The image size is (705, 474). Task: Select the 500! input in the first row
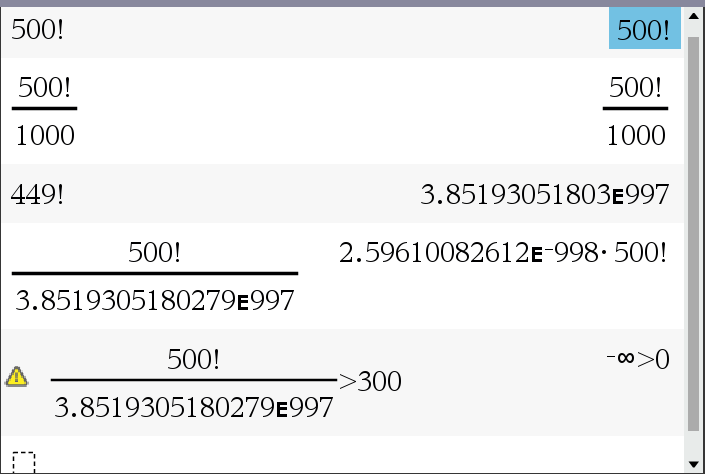(37, 30)
